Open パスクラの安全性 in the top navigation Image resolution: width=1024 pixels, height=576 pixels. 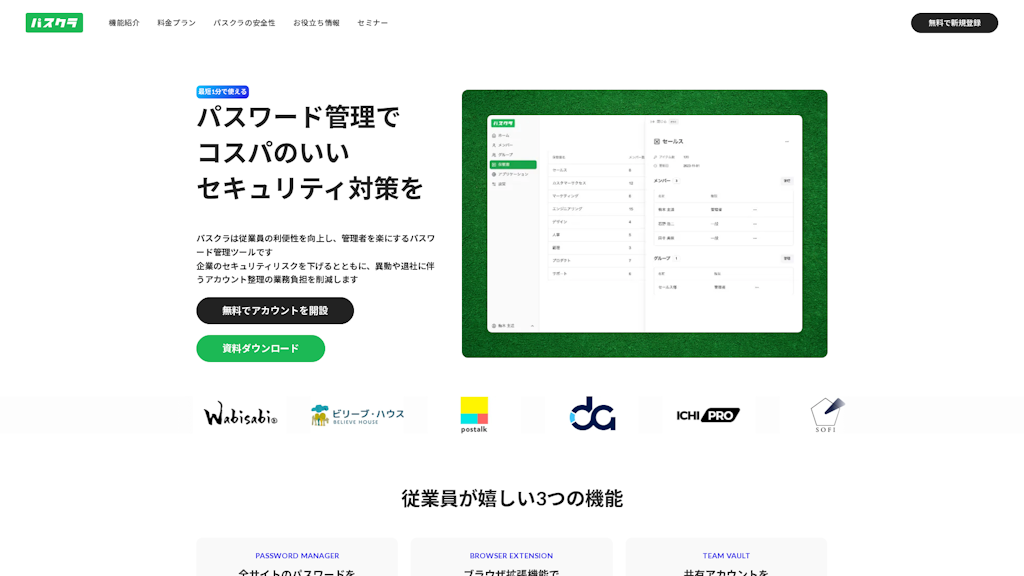pos(244,23)
